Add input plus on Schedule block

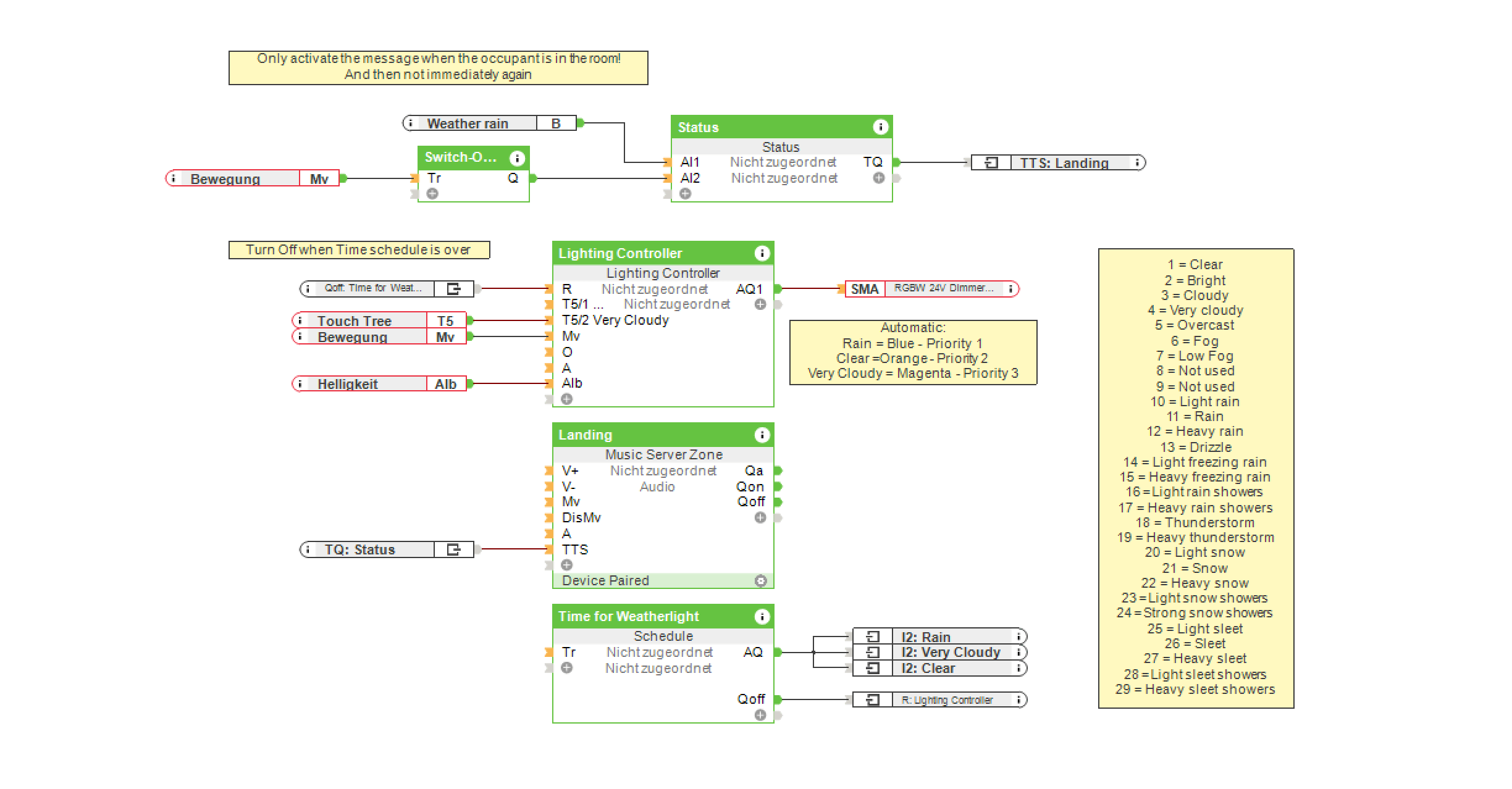566,668
